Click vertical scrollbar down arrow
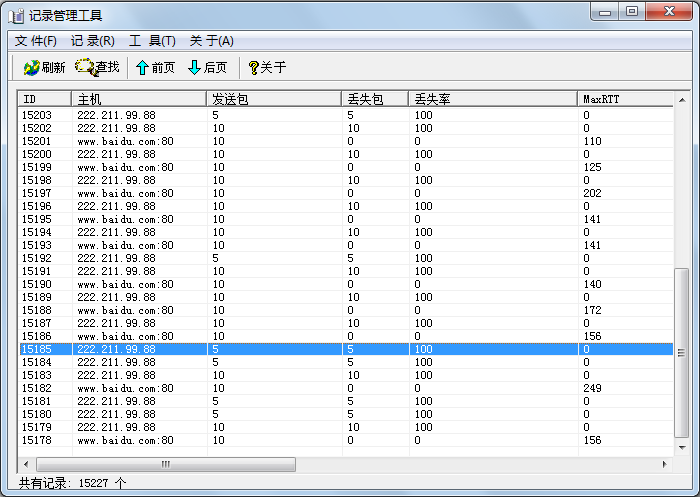 coord(682,447)
